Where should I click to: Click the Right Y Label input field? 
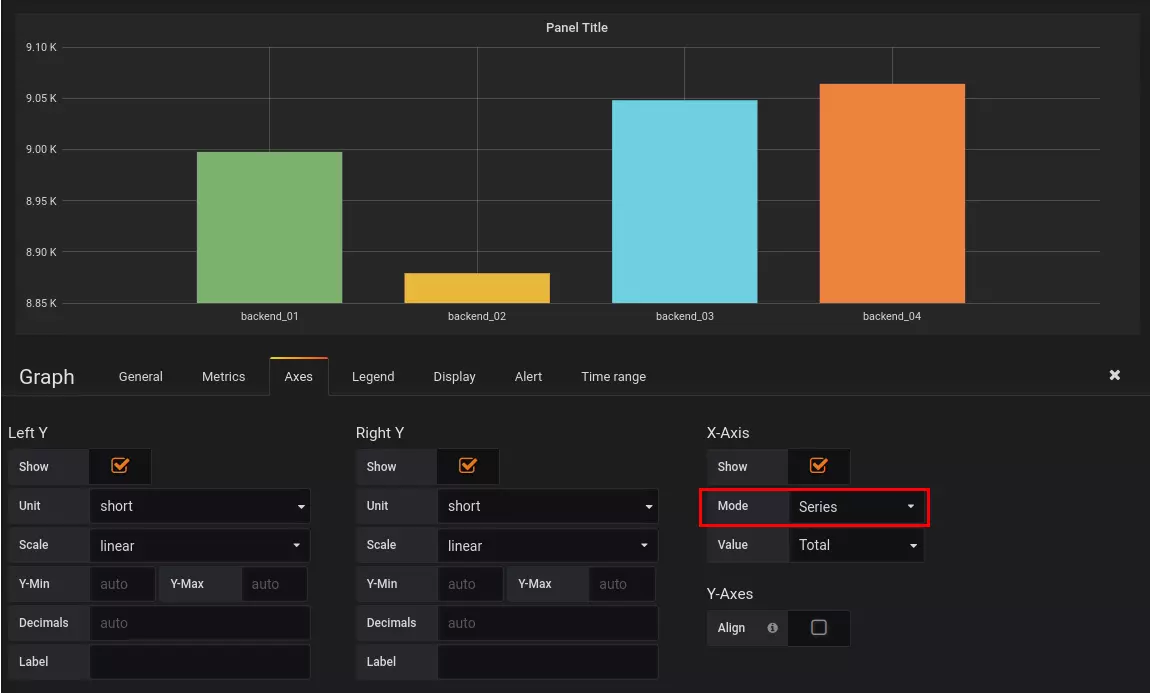pos(548,661)
